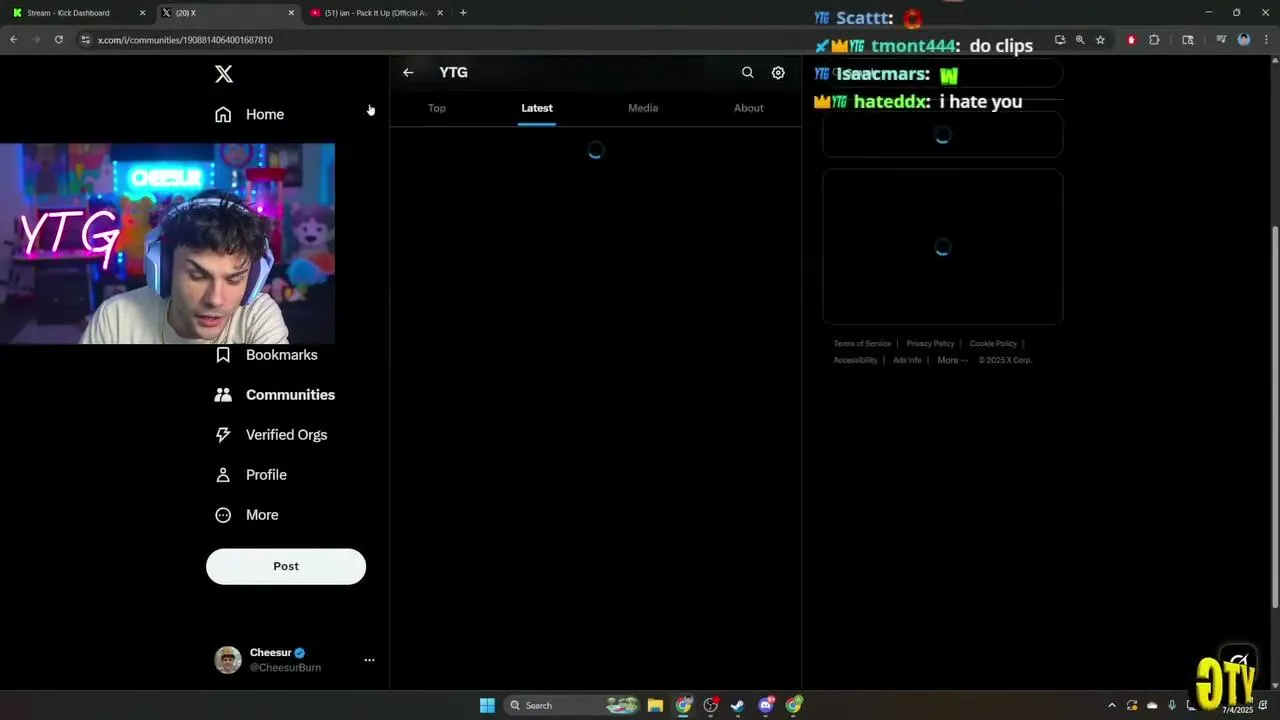The image size is (1280, 720).
Task: Open Discord from the taskbar
Action: click(x=766, y=705)
